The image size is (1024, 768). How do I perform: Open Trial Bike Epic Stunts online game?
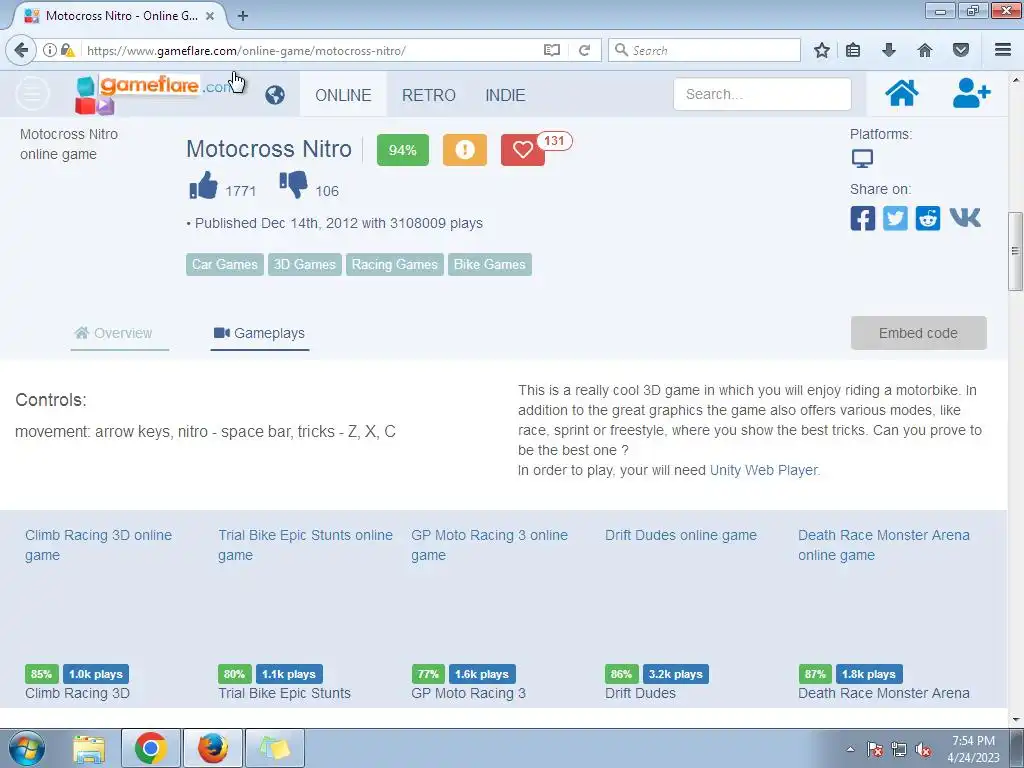click(x=305, y=545)
